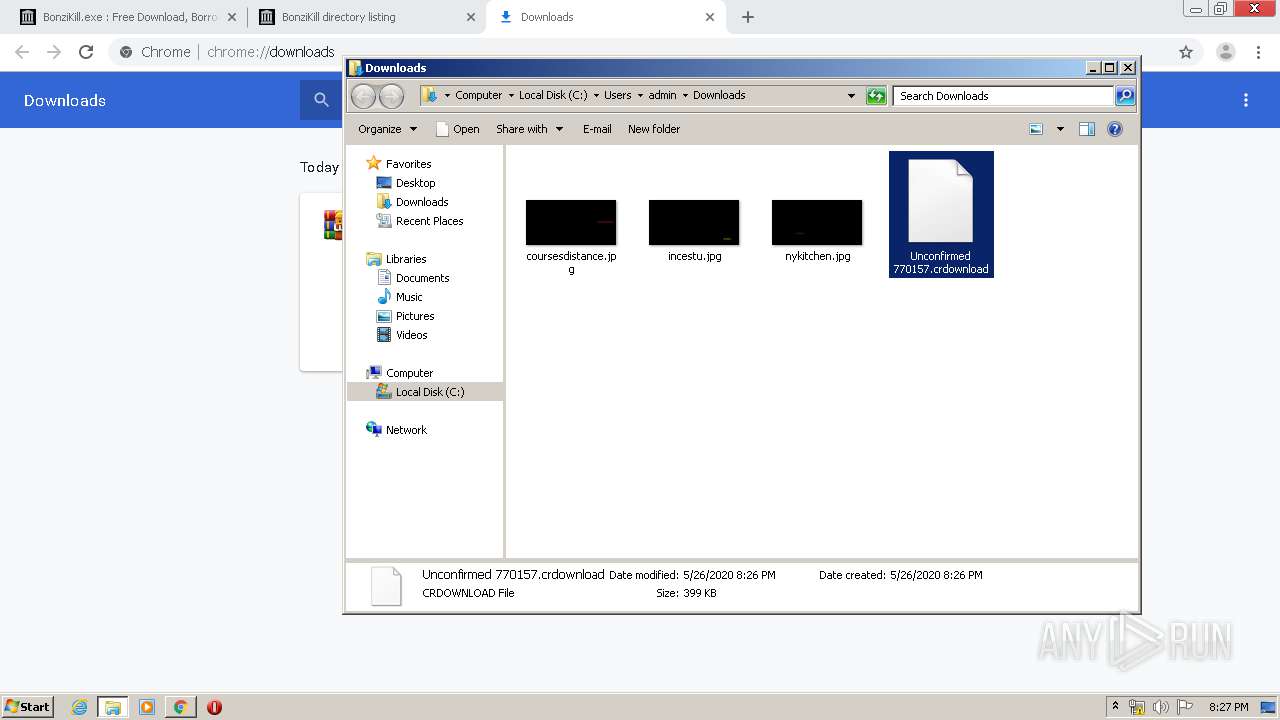
Task: Click the red Opera taskbar icon
Action: [214, 707]
